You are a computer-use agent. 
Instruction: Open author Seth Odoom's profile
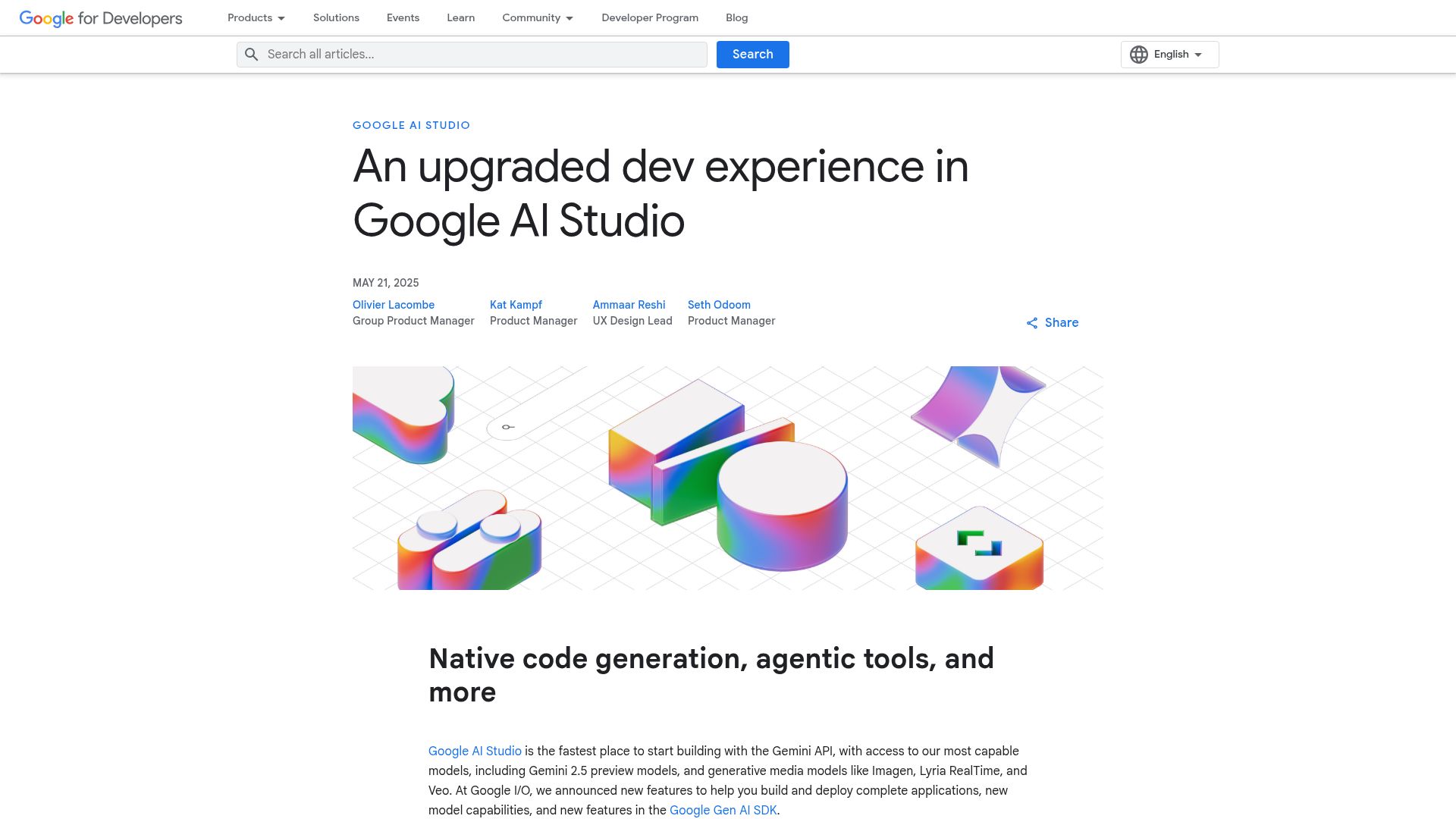[719, 305]
